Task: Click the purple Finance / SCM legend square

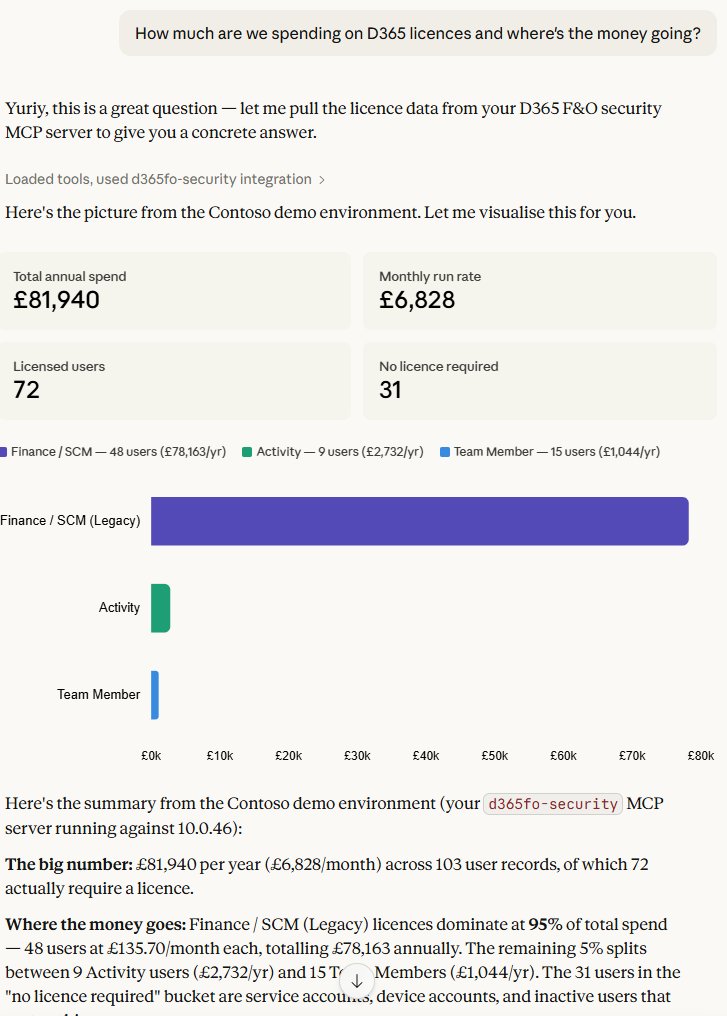Action: [4, 452]
